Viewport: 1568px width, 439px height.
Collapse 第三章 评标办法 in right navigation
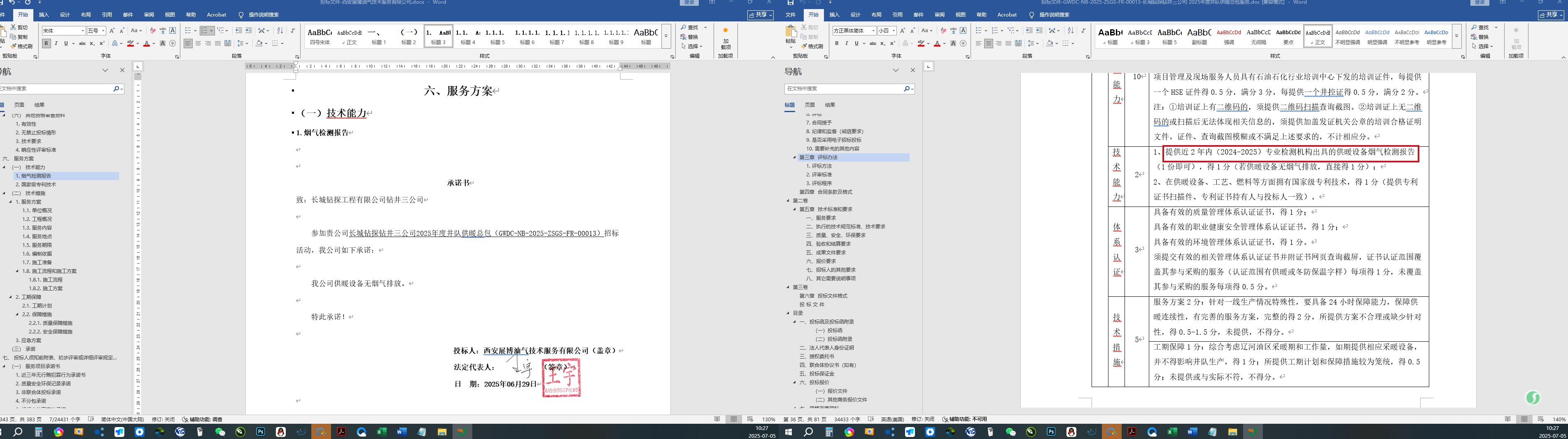coord(794,157)
